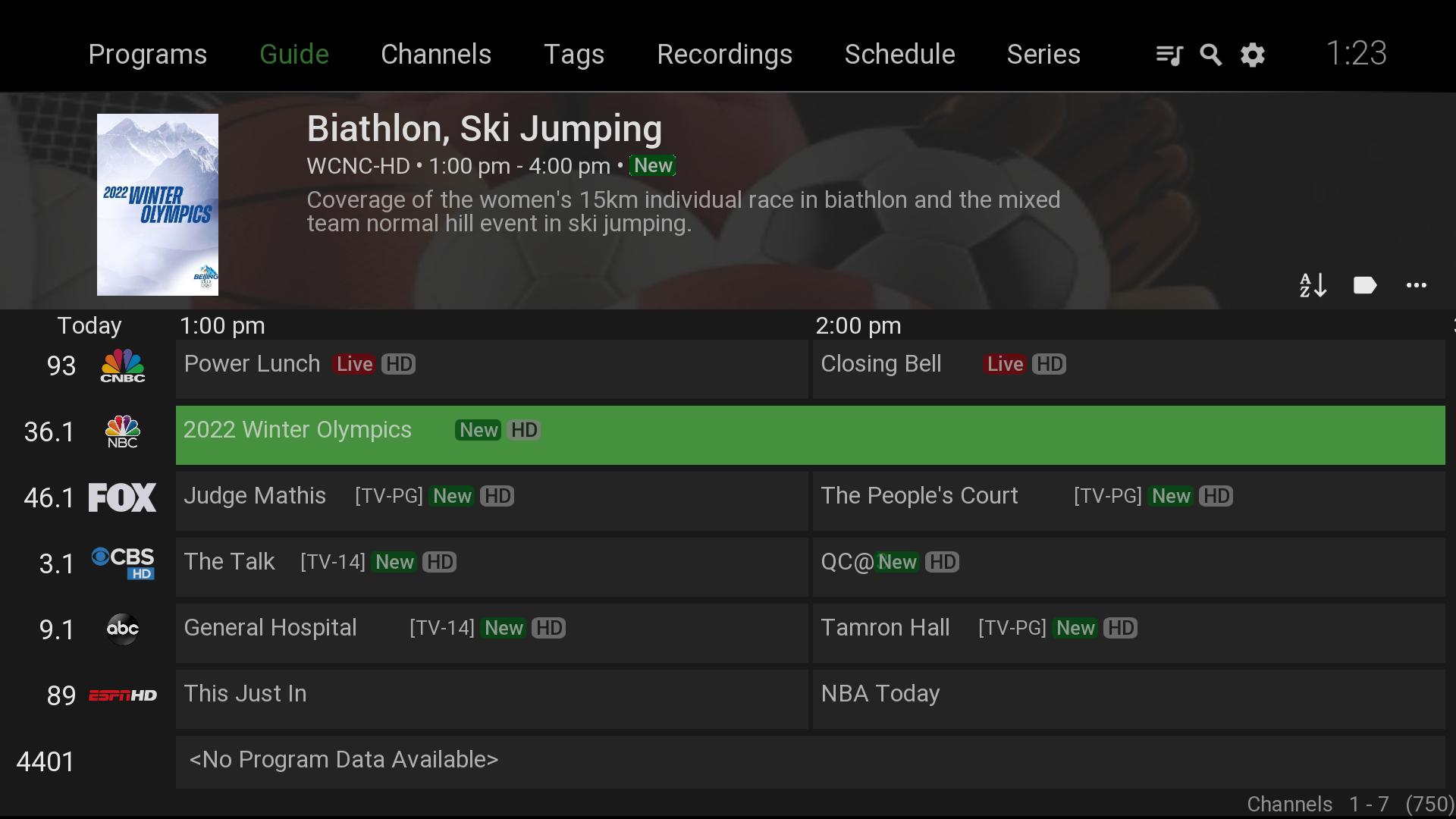Open settings gear icon

click(1252, 55)
